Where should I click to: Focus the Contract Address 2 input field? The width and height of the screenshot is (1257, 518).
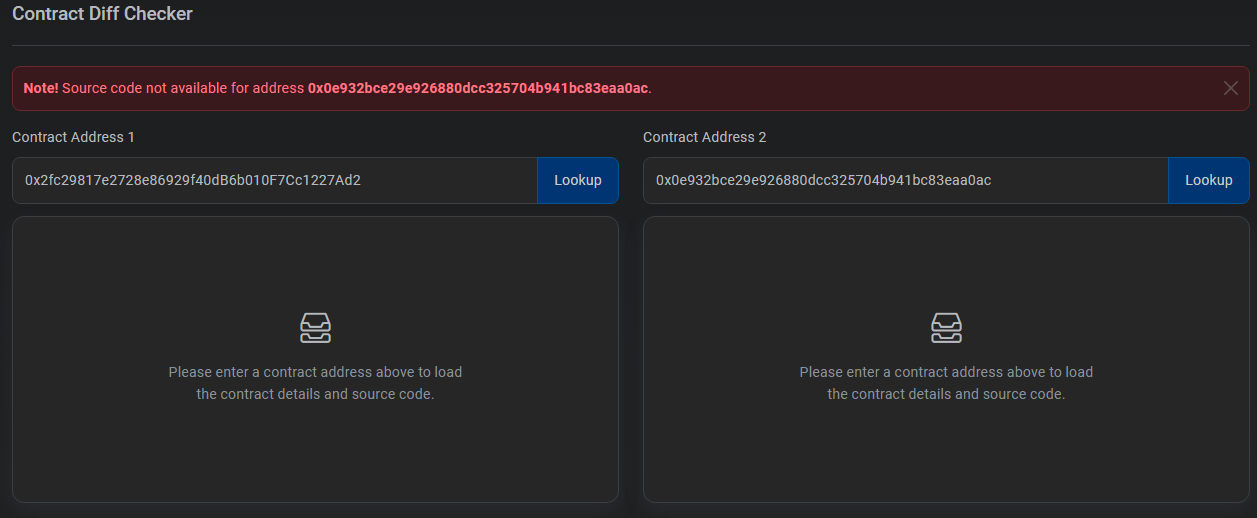[906, 180]
